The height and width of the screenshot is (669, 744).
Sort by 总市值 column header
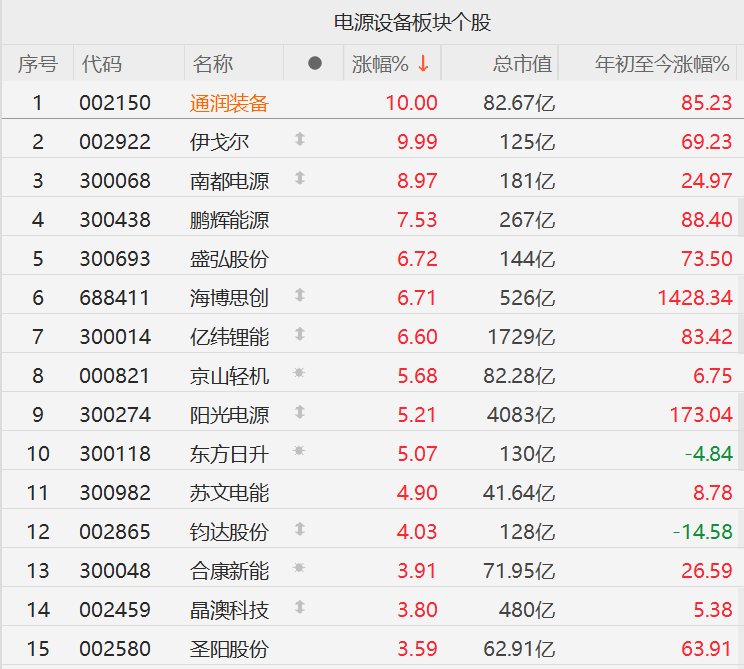pyautogui.click(x=522, y=64)
